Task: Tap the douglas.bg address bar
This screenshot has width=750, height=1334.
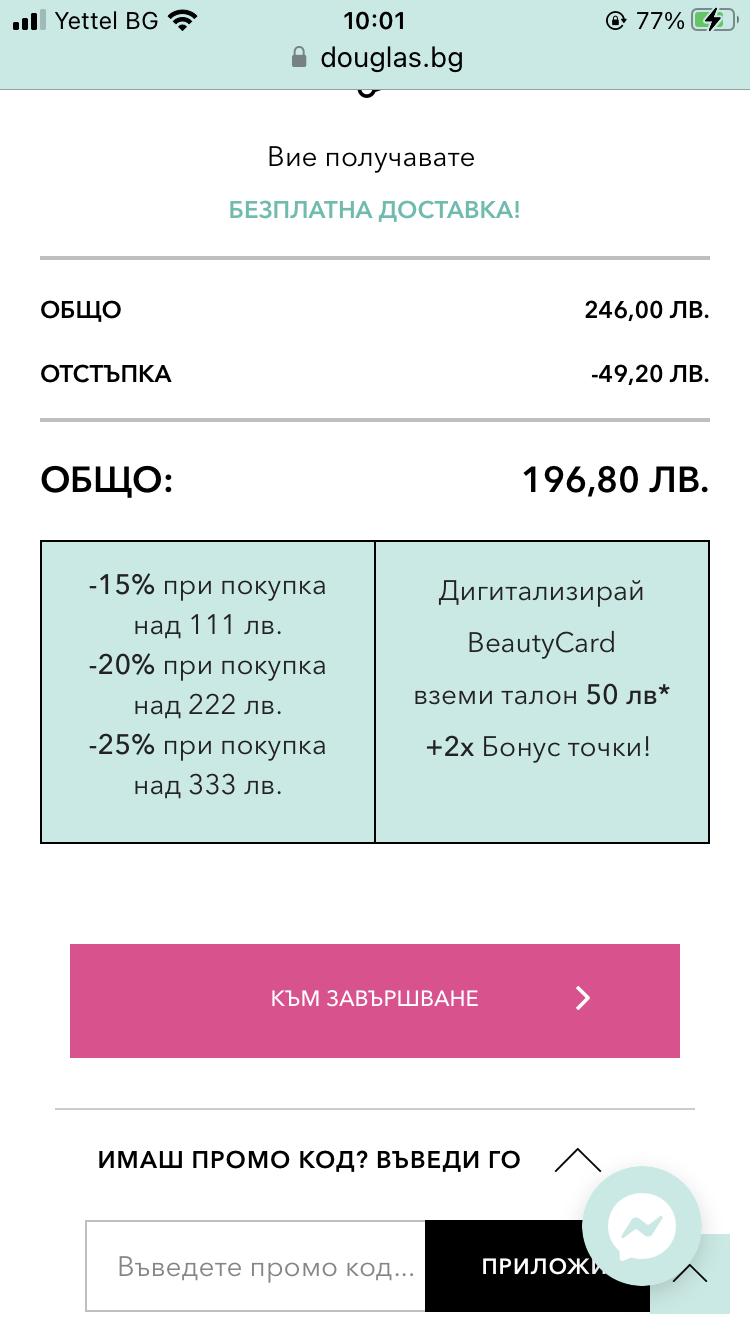Action: pyautogui.click(x=390, y=58)
